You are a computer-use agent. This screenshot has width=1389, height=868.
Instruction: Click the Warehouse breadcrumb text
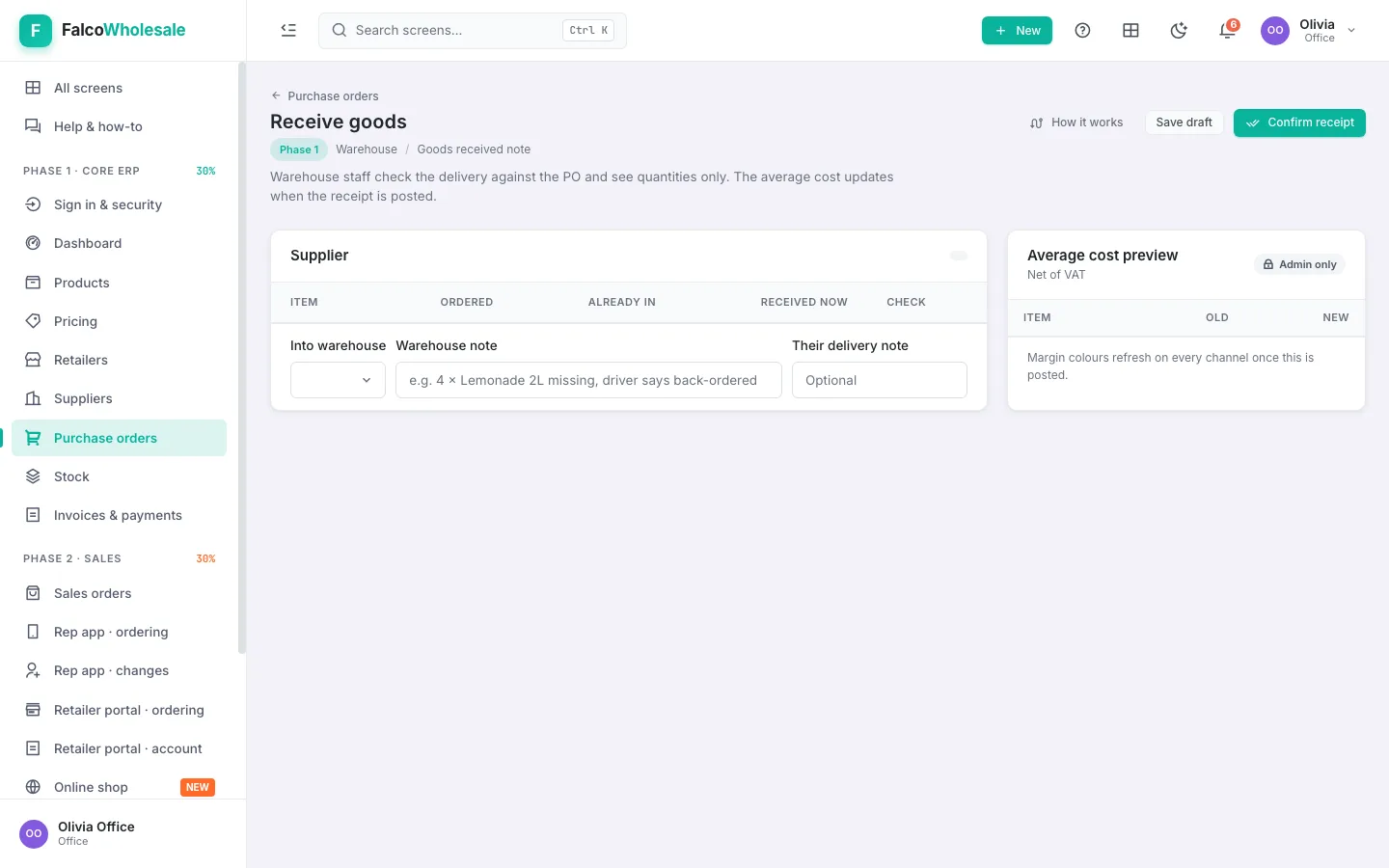coord(367,149)
